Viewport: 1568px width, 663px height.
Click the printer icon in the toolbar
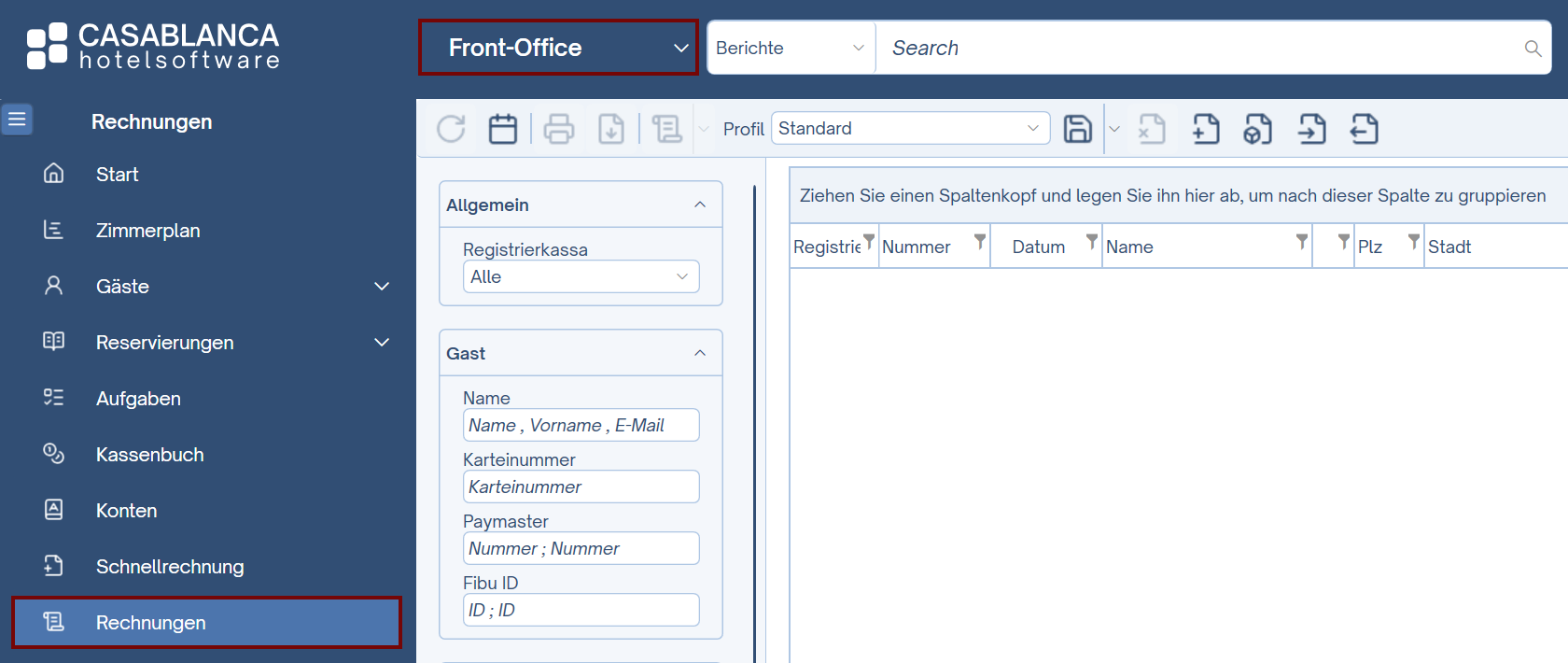[559, 129]
